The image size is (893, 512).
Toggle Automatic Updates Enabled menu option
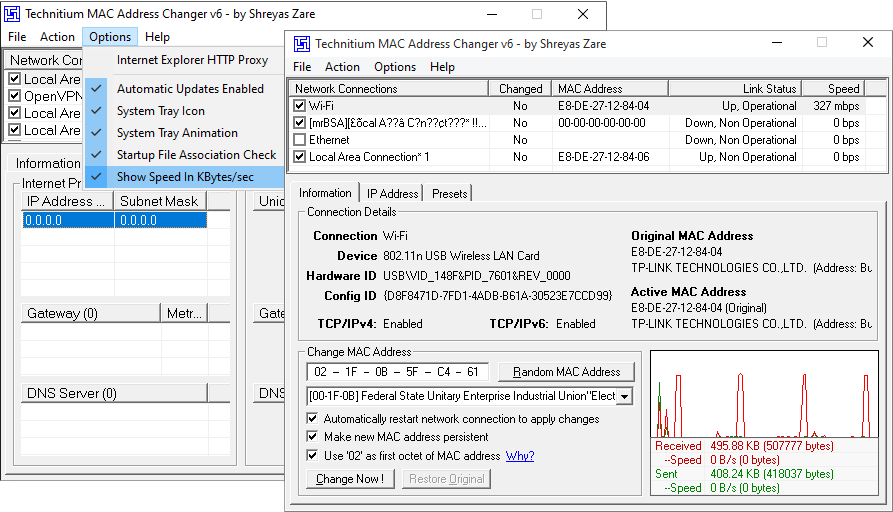click(184, 89)
